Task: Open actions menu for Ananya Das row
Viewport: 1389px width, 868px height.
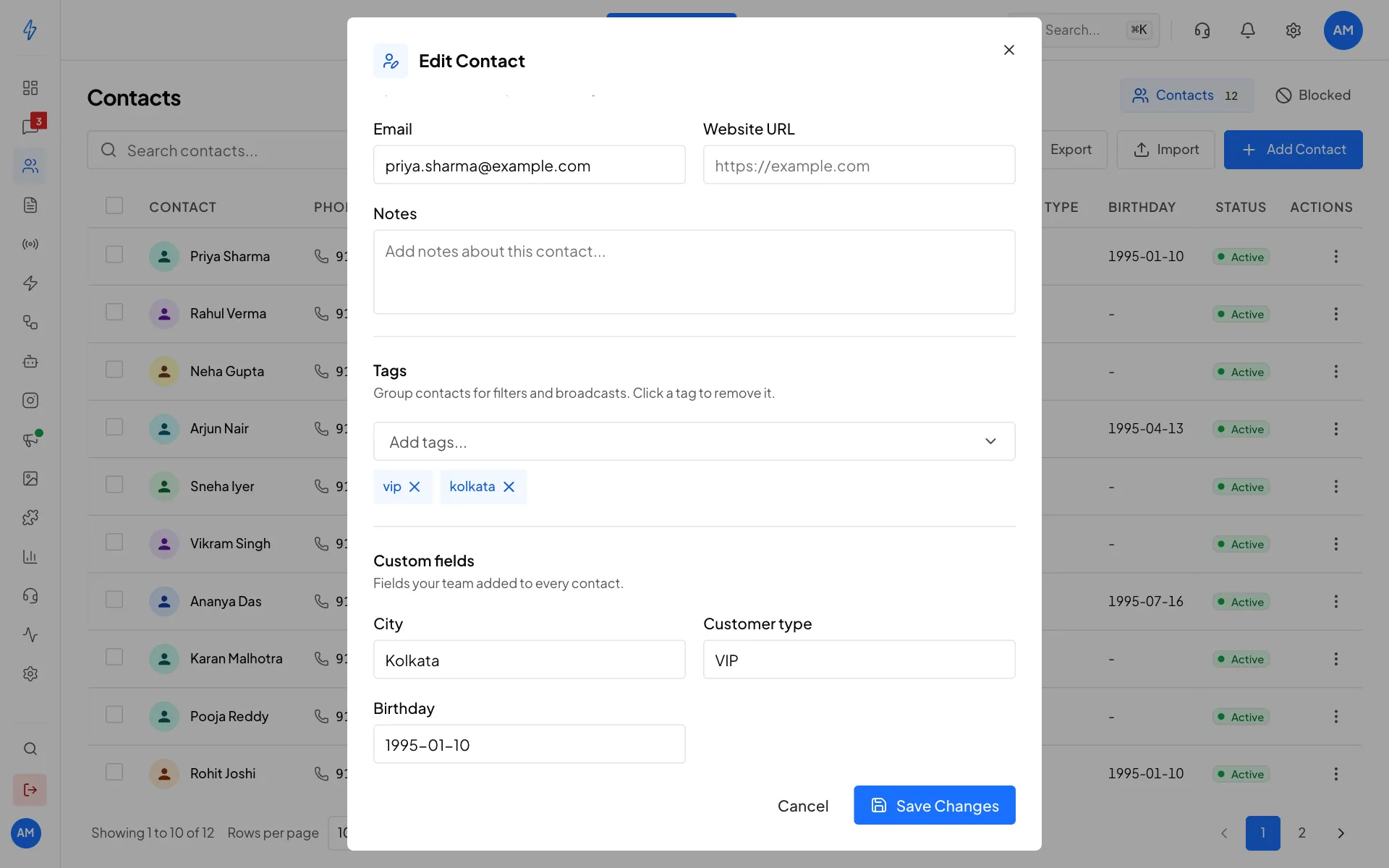Action: point(1336,602)
